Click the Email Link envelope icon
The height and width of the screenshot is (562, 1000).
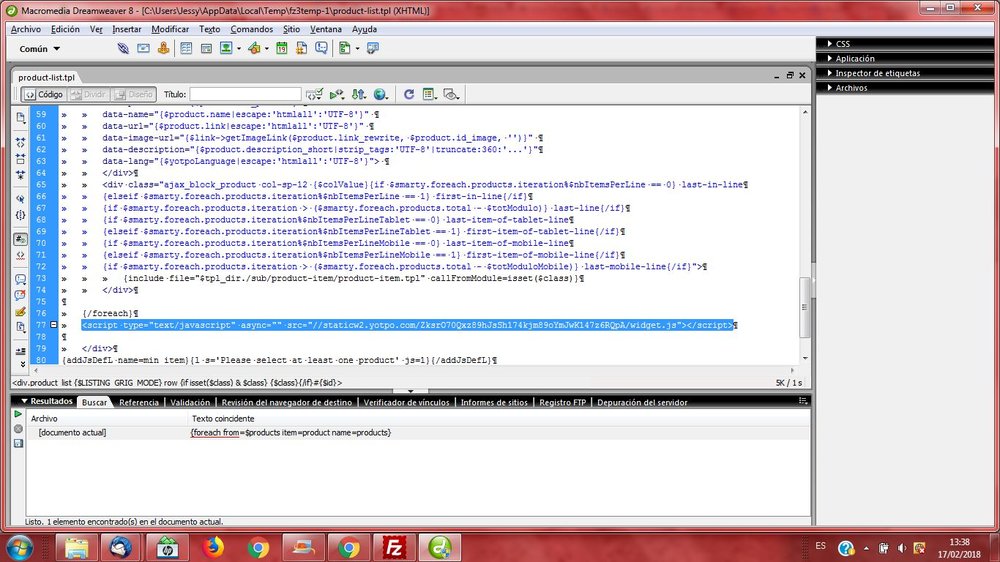coord(143,48)
